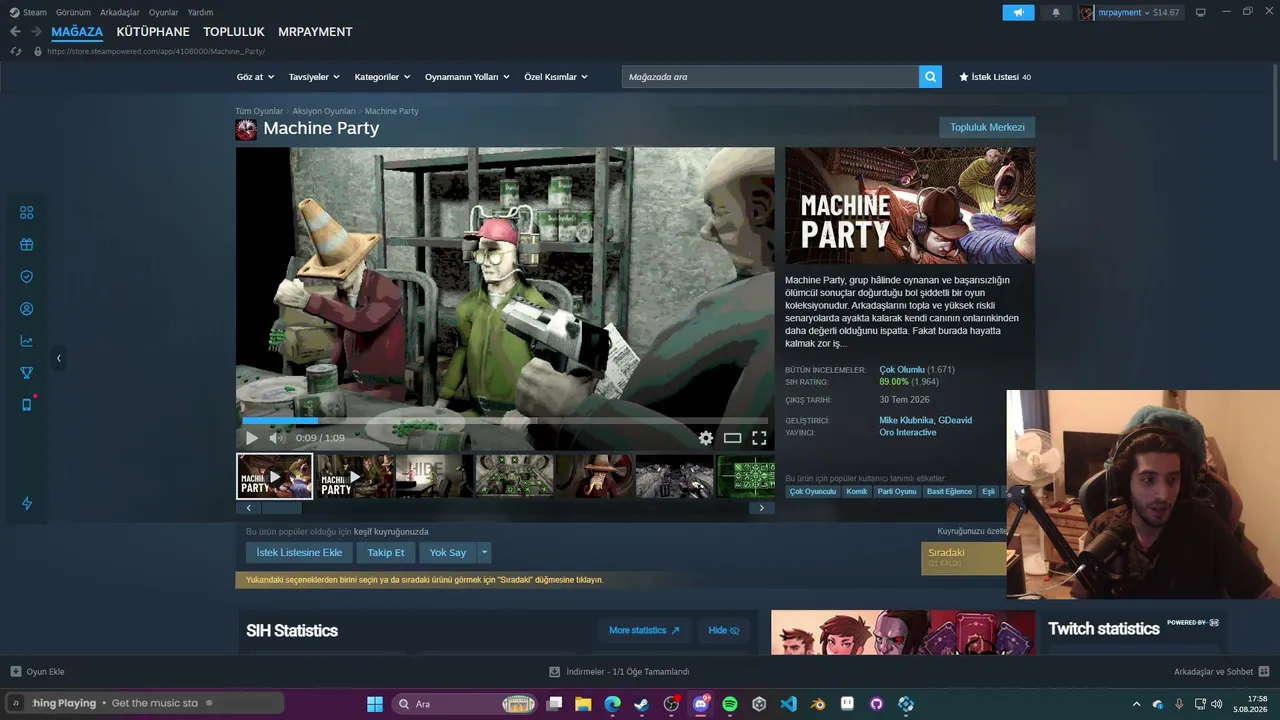Open the first left sidebar grid icon
The width and height of the screenshot is (1280, 720).
point(27,212)
